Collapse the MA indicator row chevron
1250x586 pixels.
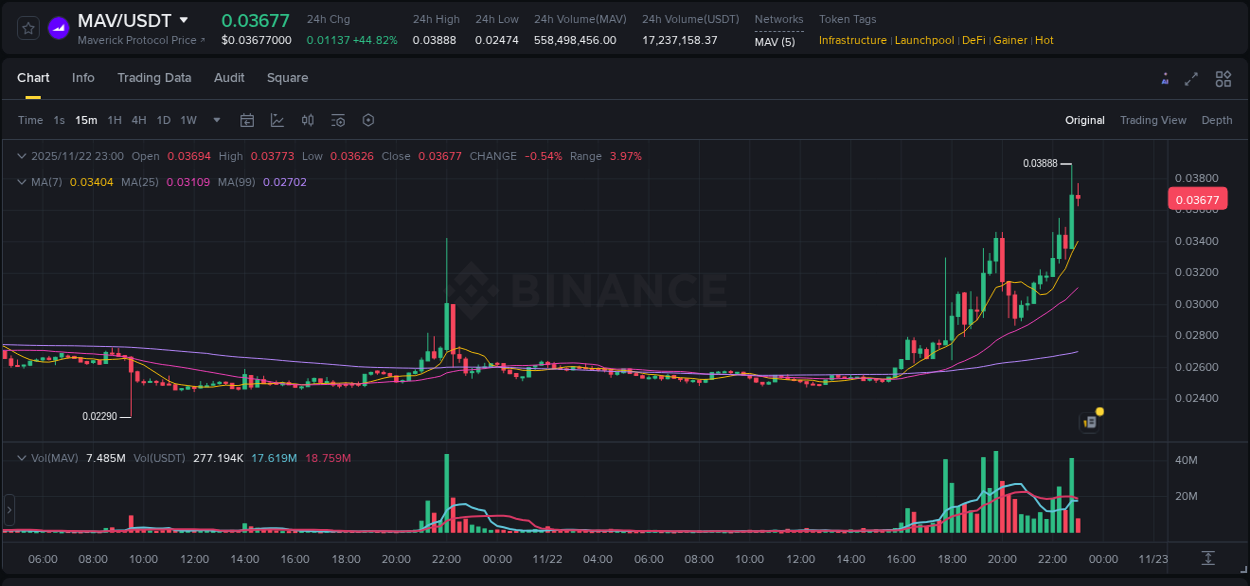point(21,182)
